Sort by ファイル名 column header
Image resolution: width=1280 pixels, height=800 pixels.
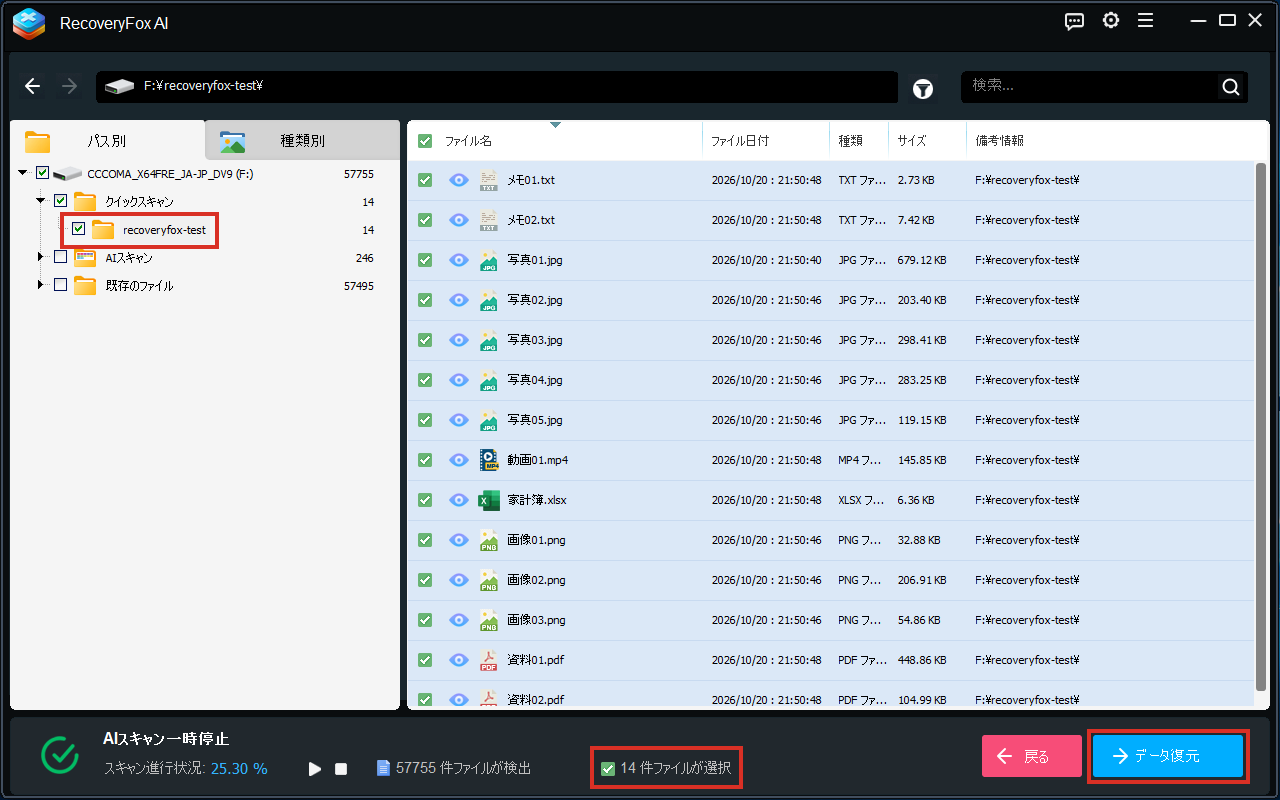click(468, 142)
